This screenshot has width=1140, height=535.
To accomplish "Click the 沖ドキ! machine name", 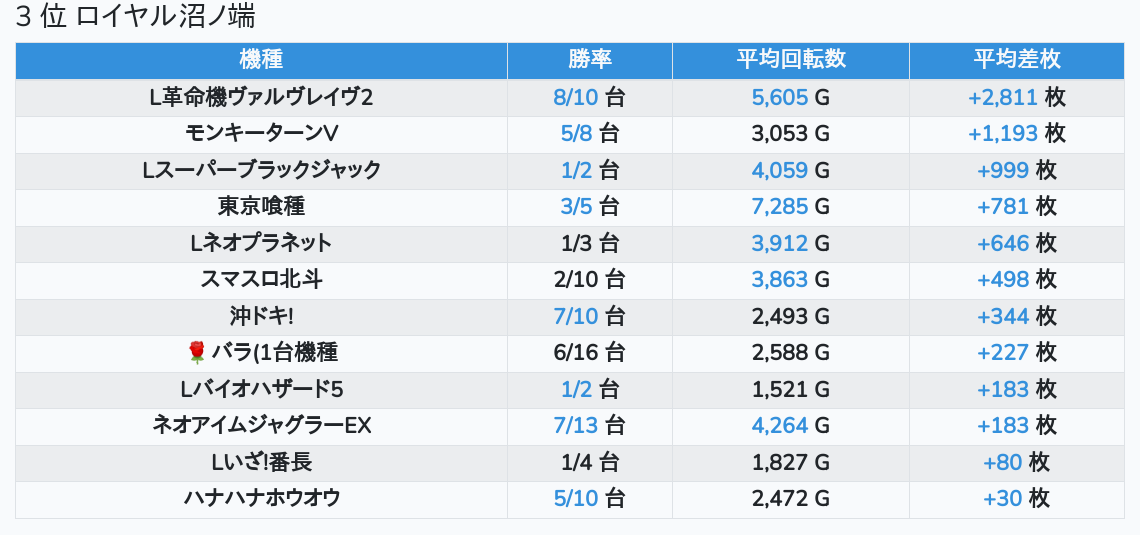I will [261, 316].
